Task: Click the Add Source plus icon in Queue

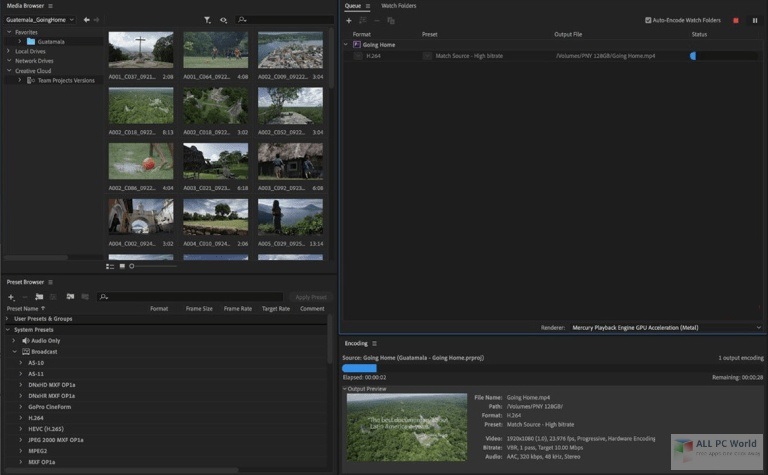Action: coord(349,20)
